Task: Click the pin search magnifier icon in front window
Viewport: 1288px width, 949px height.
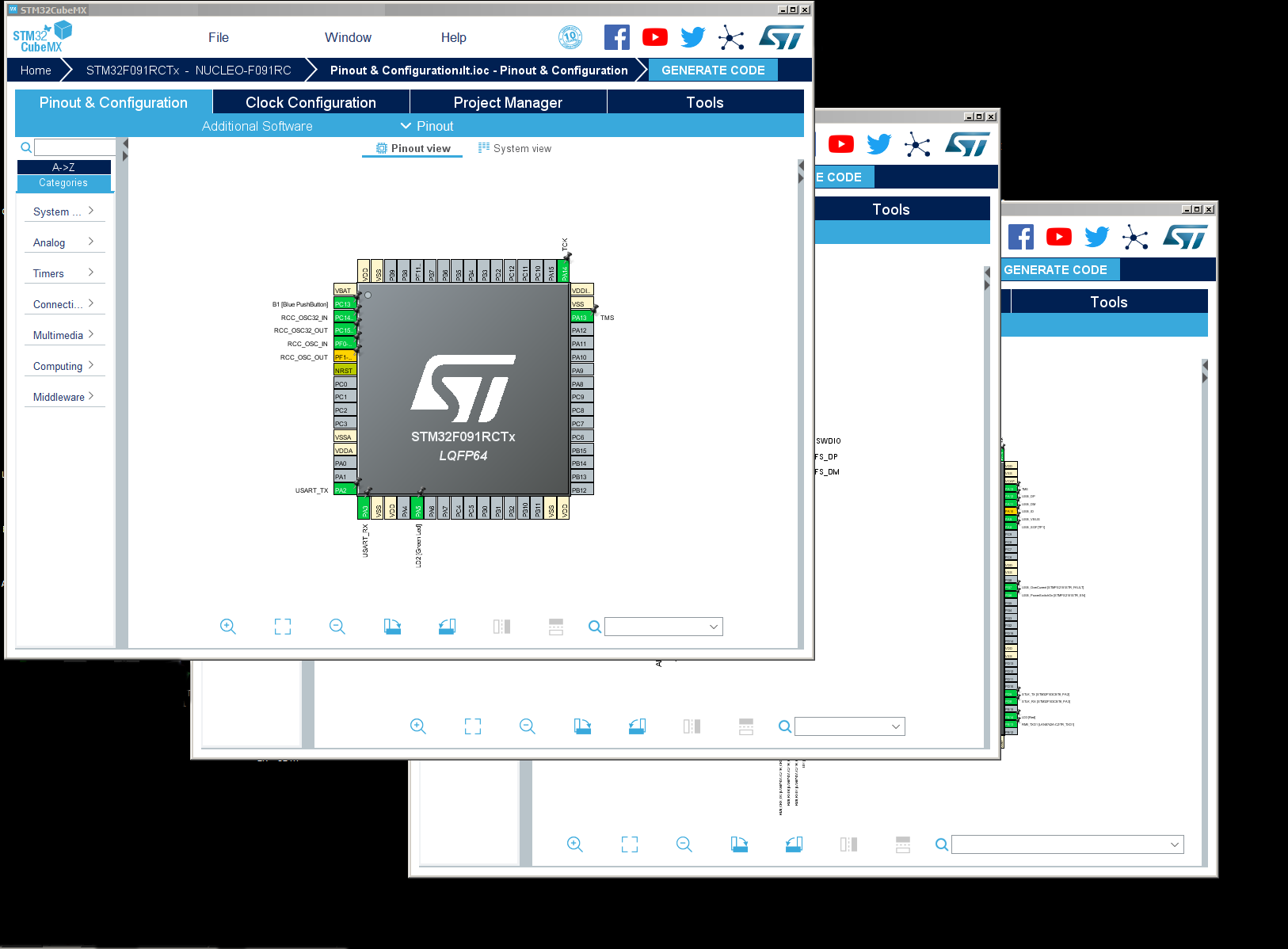Action: [x=594, y=627]
